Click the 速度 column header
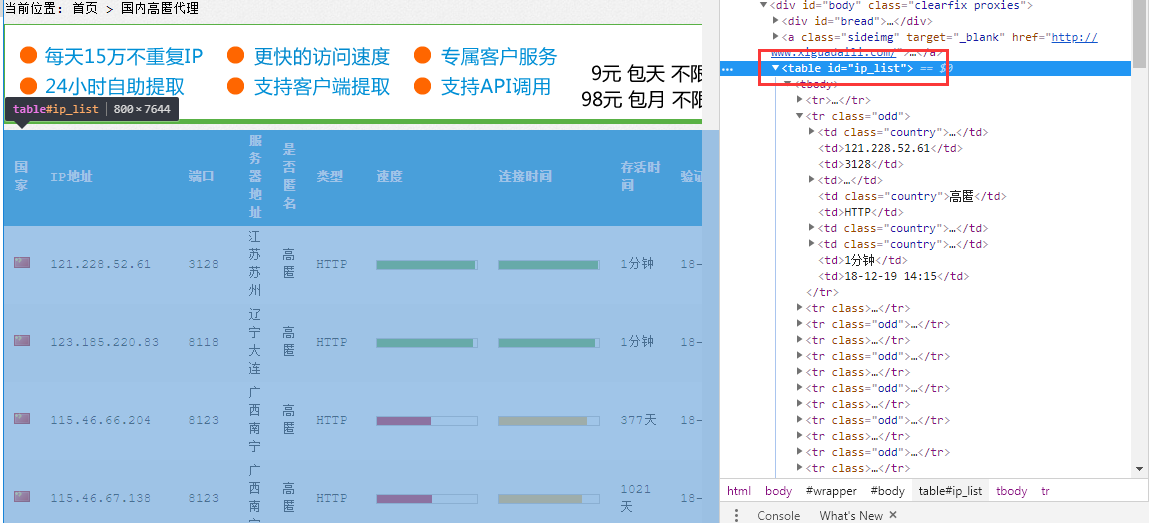Screen dimensions: 1149x523 [390, 177]
